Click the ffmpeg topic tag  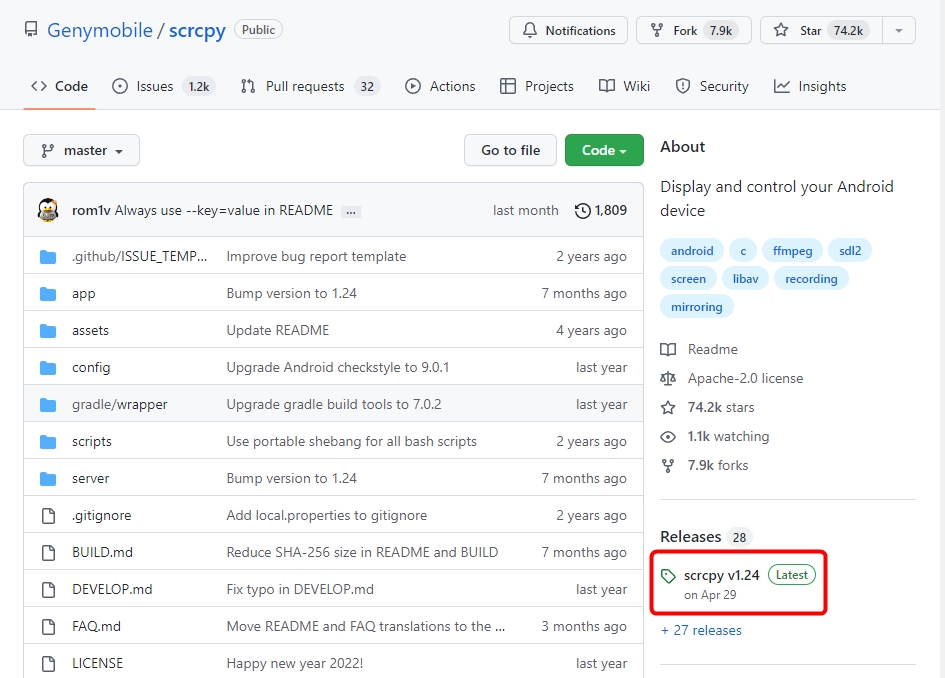793,251
